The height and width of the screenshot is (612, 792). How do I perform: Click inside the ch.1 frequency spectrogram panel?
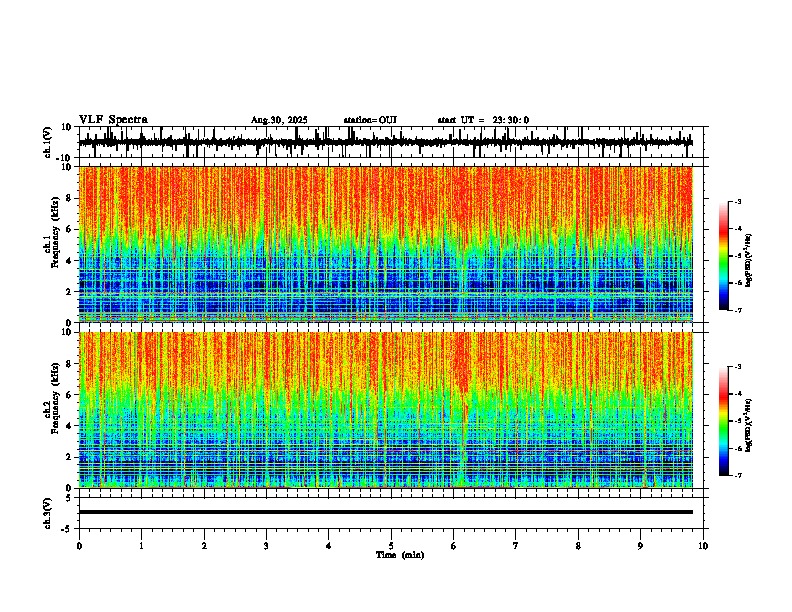coord(386,244)
